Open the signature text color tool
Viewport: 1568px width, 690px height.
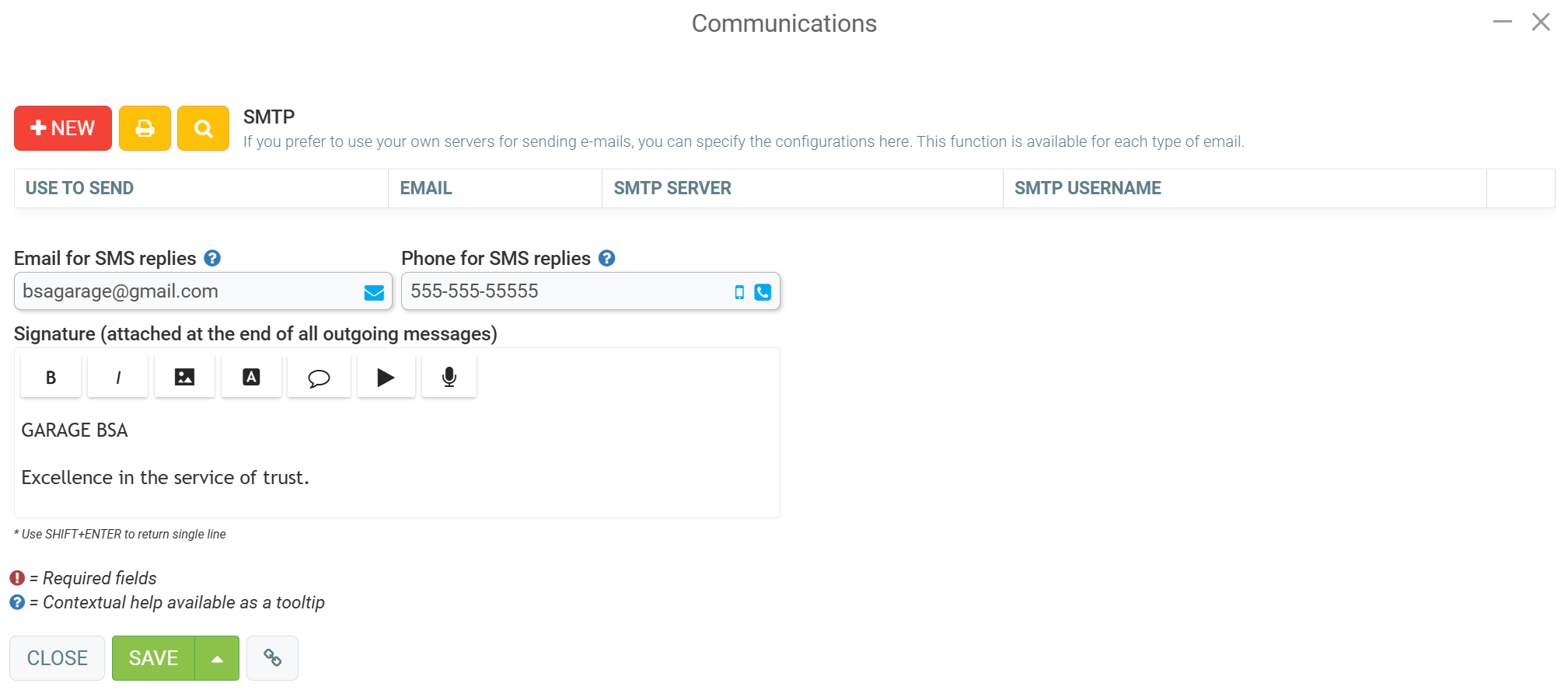(251, 376)
